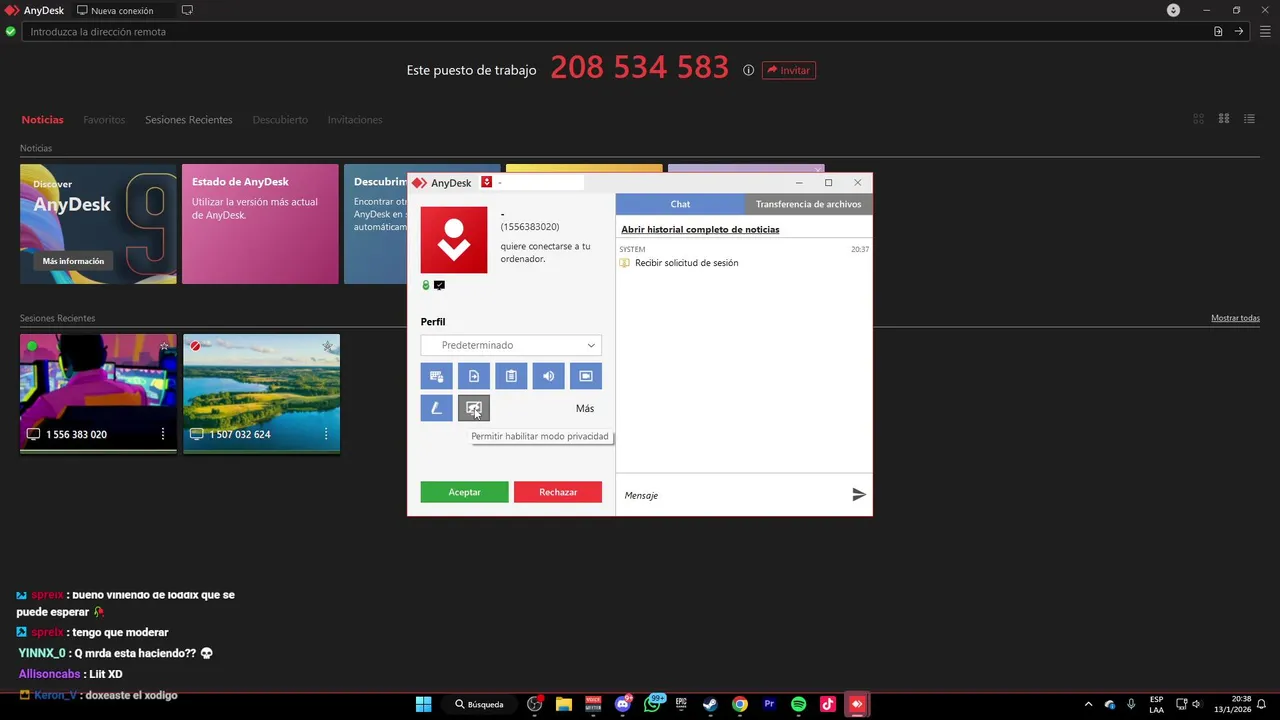The width and height of the screenshot is (1280, 720).
Task: Open recent session 1 507 032 624 thumbnail
Action: point(261,393)
